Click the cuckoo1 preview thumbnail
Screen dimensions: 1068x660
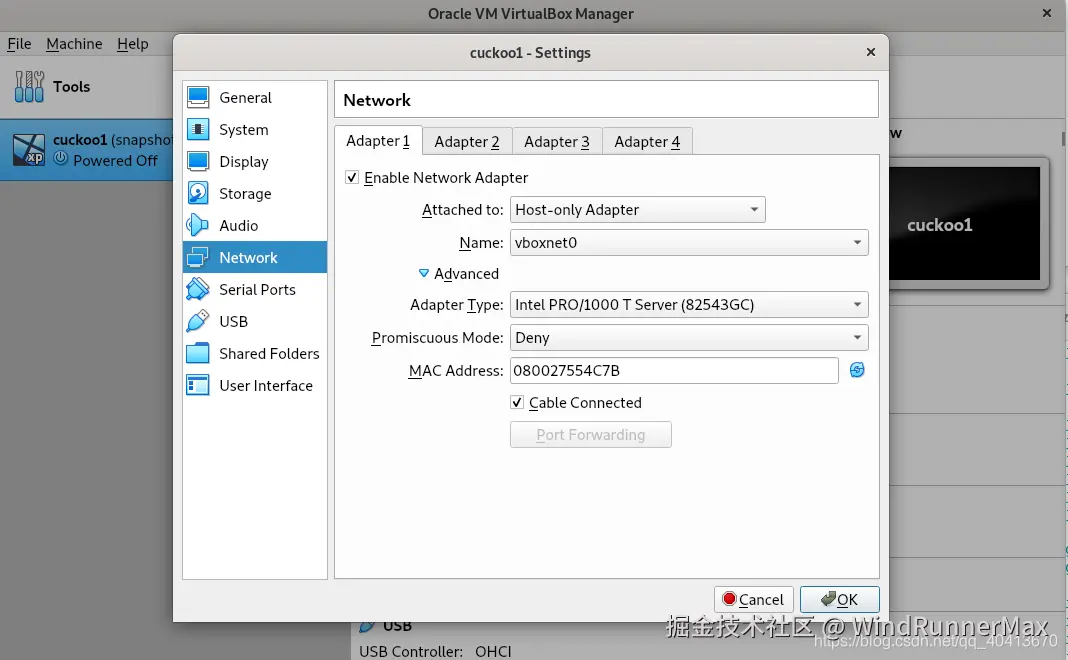[966, 225]
